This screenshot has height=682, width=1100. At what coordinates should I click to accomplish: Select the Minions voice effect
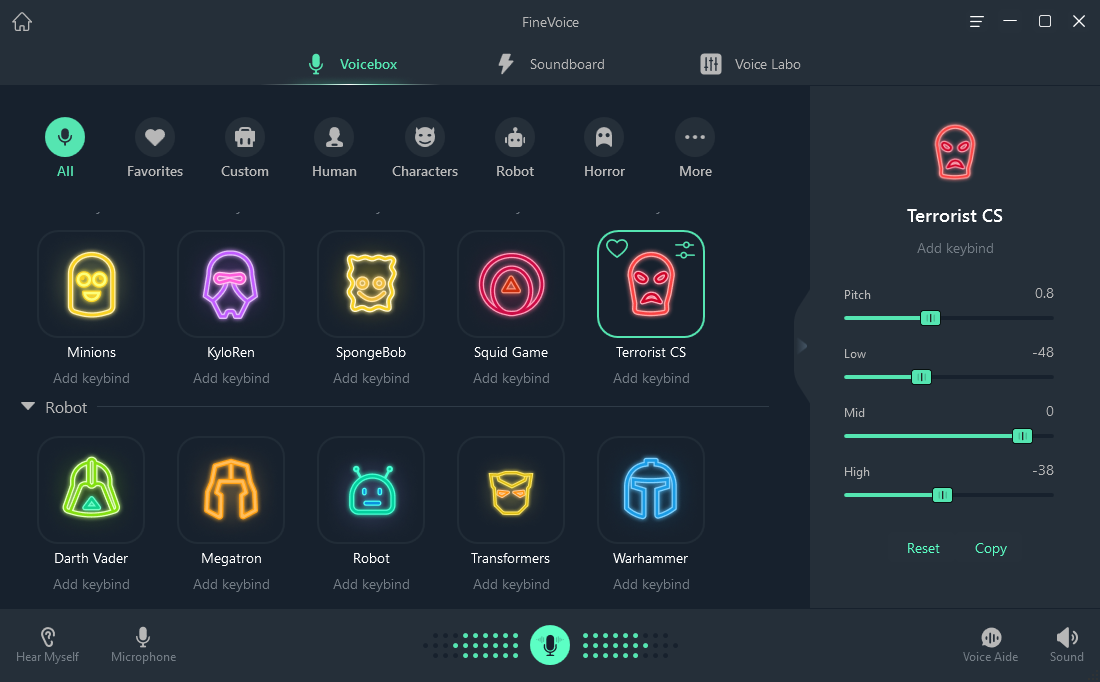[x=91, y=284]
